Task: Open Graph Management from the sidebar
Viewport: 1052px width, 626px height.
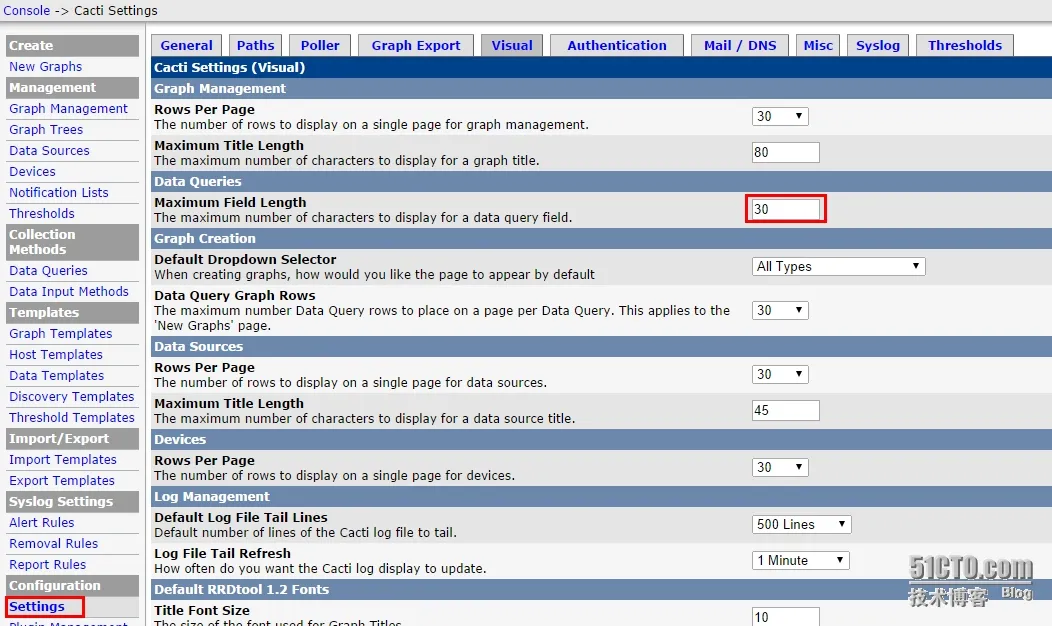Action: coord(69,108)
